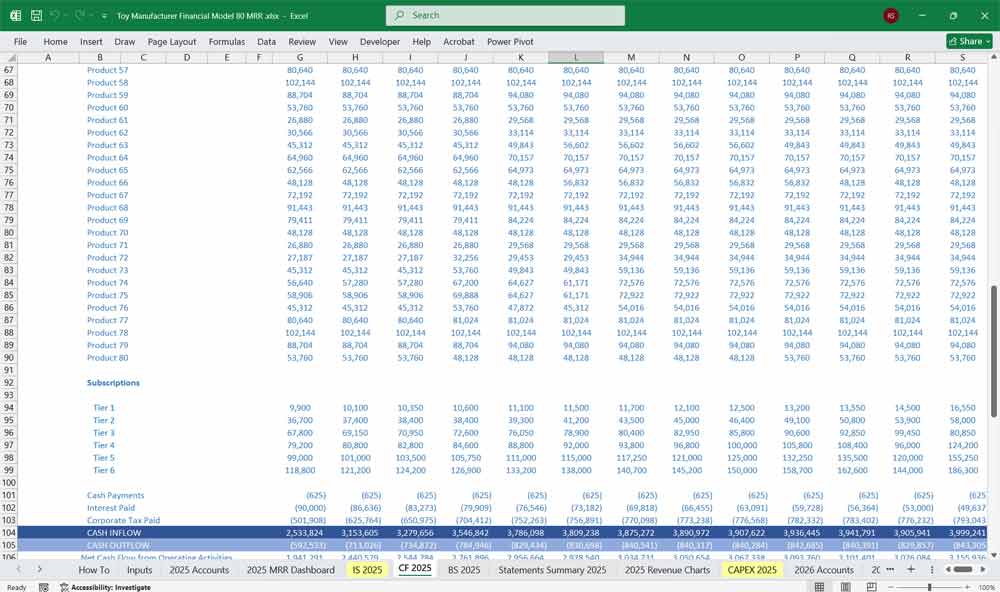This screenshot has width=1000, height=592.
Task: Click Accessibility: Investigate in status bar
Action: tap(105, 587)
